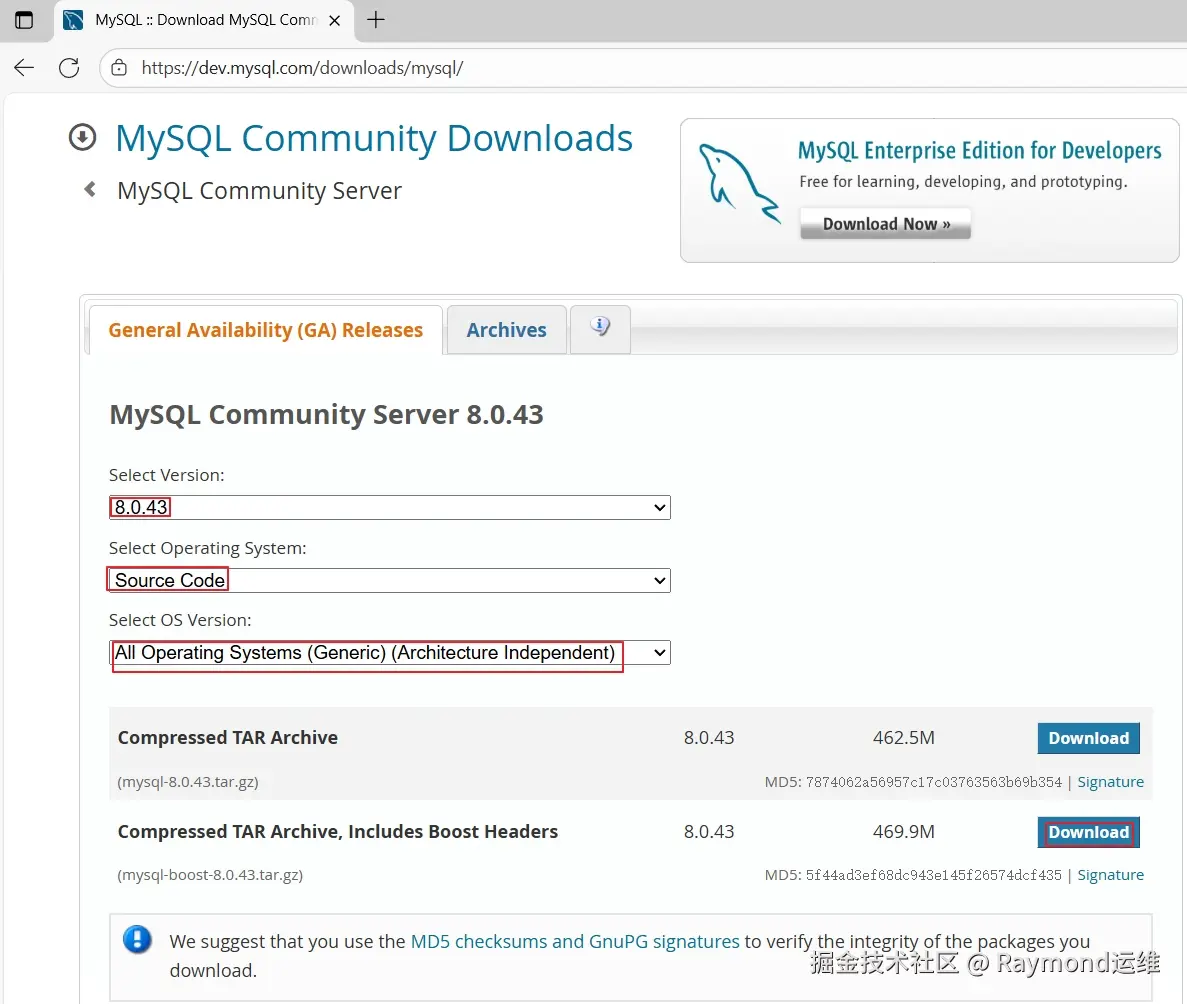This screenshot has height=1004, width=1187.
Task: Select General Availability (GA) Releases tab
Action: pyautogui.click(x=266, y=330)
